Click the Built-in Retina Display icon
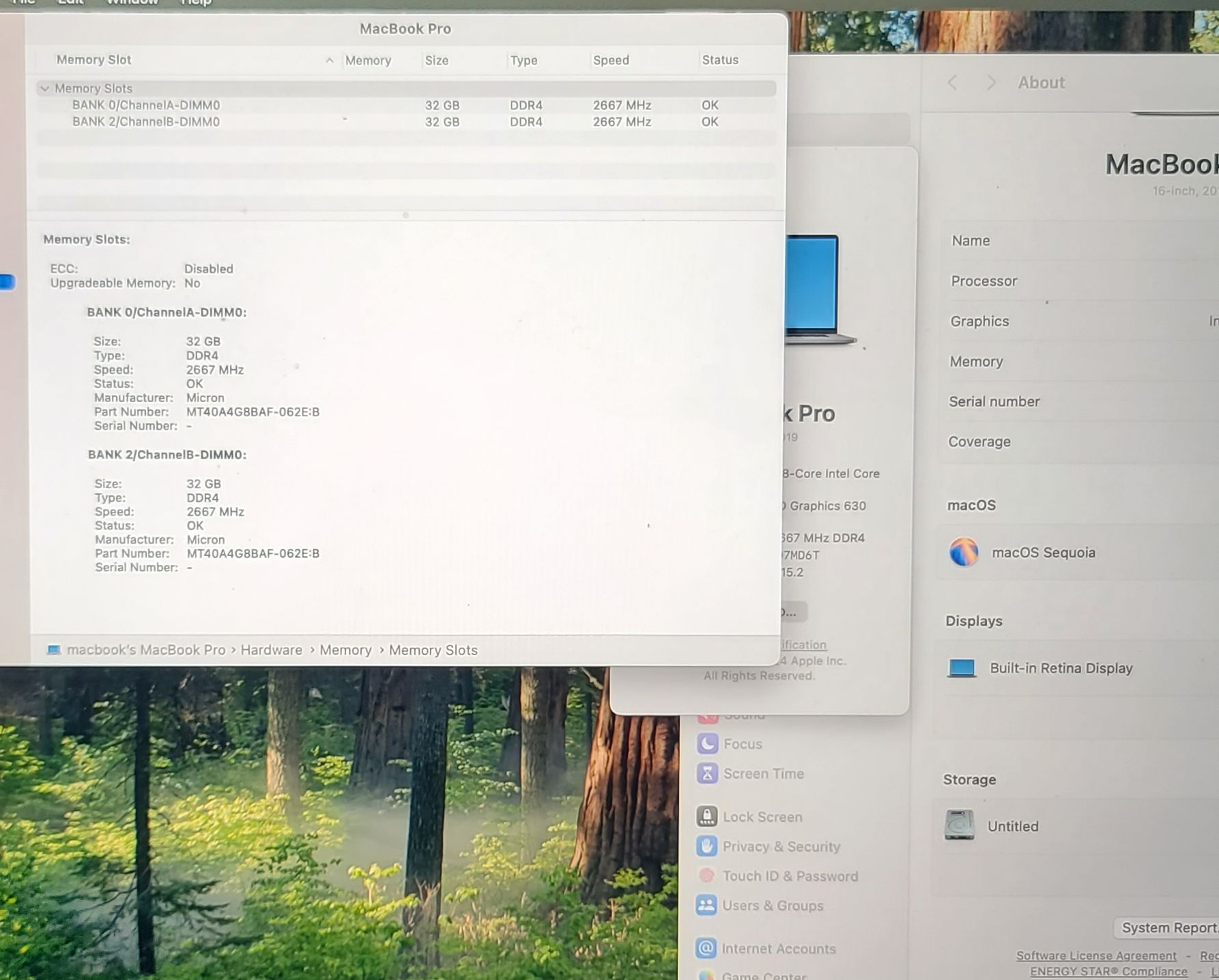This screenshot has width=1219, height=980. point(962,668)
